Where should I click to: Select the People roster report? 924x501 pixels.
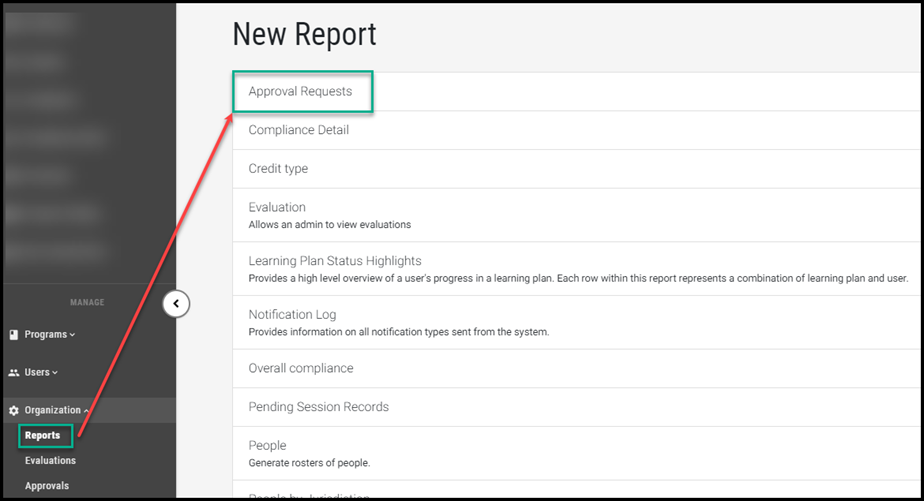click(x=267, y=446)
